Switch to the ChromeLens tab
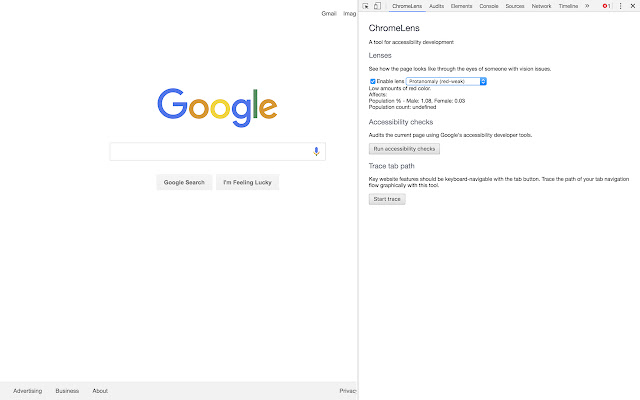Screen dimensions: 640x400 click(407, 6)
